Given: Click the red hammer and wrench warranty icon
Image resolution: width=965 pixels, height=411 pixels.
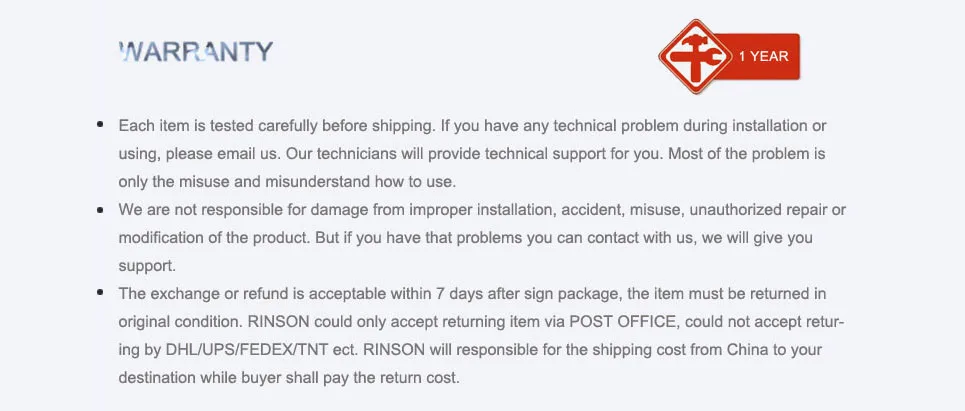Looking at the screenshot, I should coord(696,57).
